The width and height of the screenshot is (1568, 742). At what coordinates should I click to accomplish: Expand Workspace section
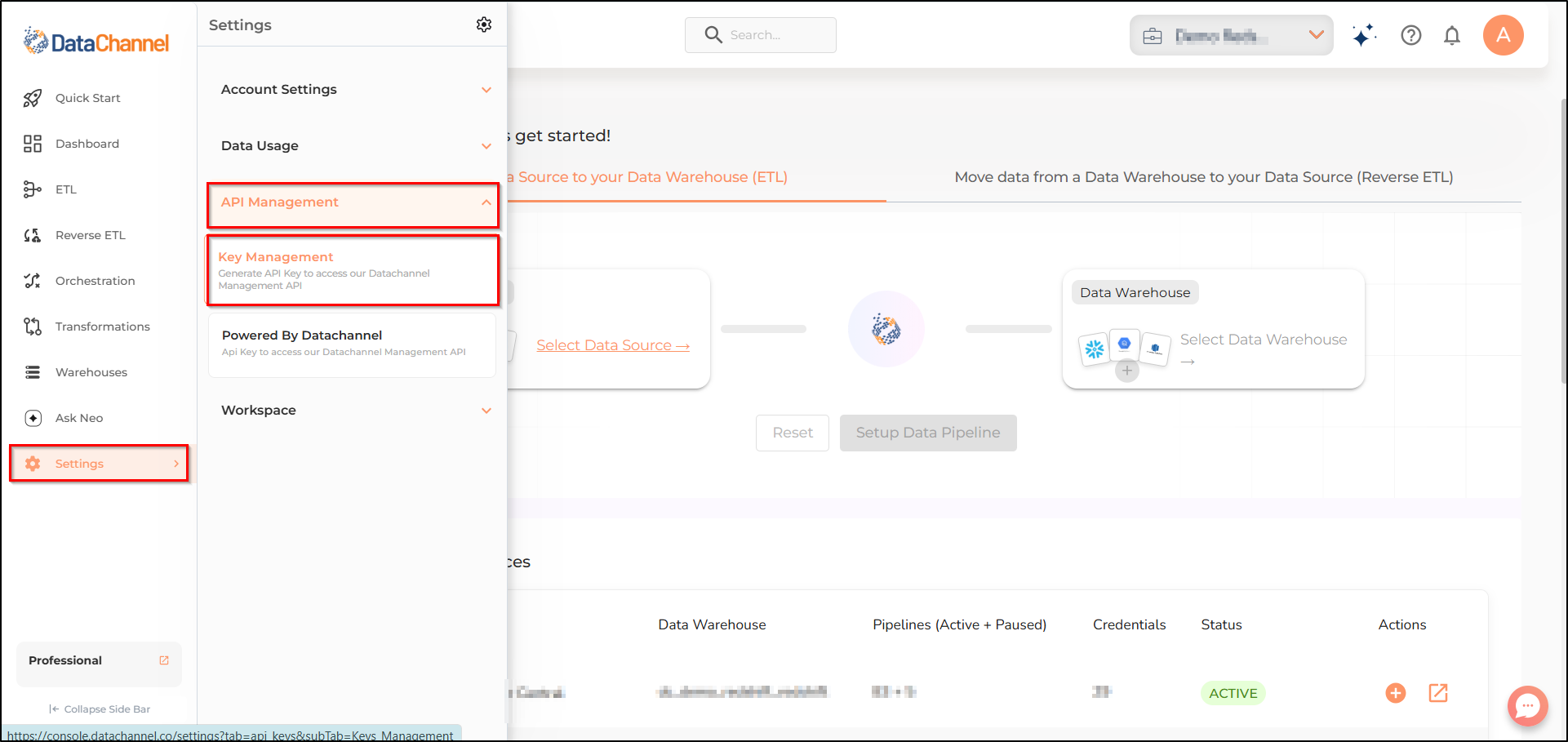point(353,411)
